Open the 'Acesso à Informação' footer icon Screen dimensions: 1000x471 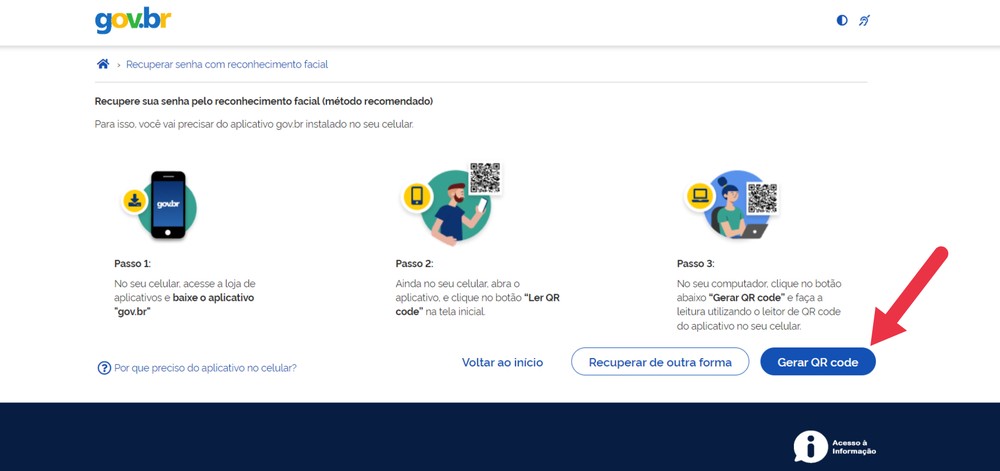point(835,447)
